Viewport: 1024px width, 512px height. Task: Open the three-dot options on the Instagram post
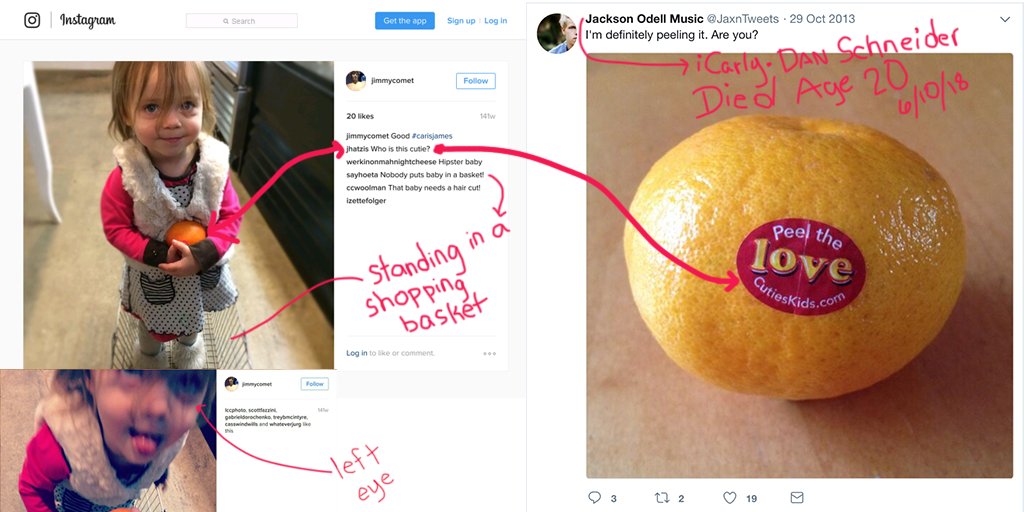(x=490, y=353)
